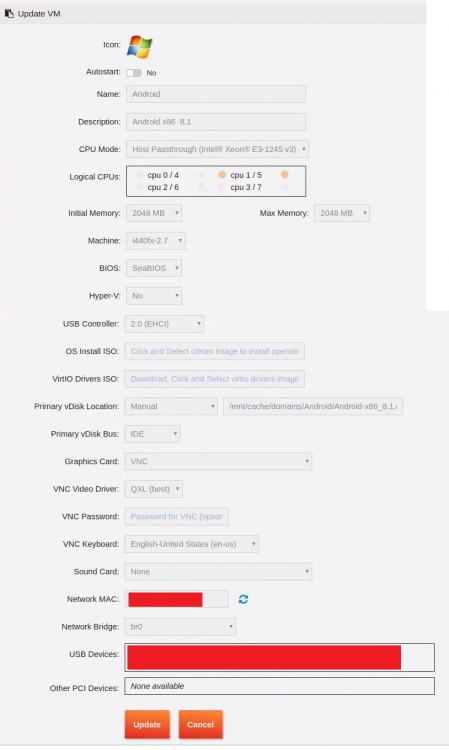Check the cpu 2 checkbox
449x750 pixels.
point(139,187)
